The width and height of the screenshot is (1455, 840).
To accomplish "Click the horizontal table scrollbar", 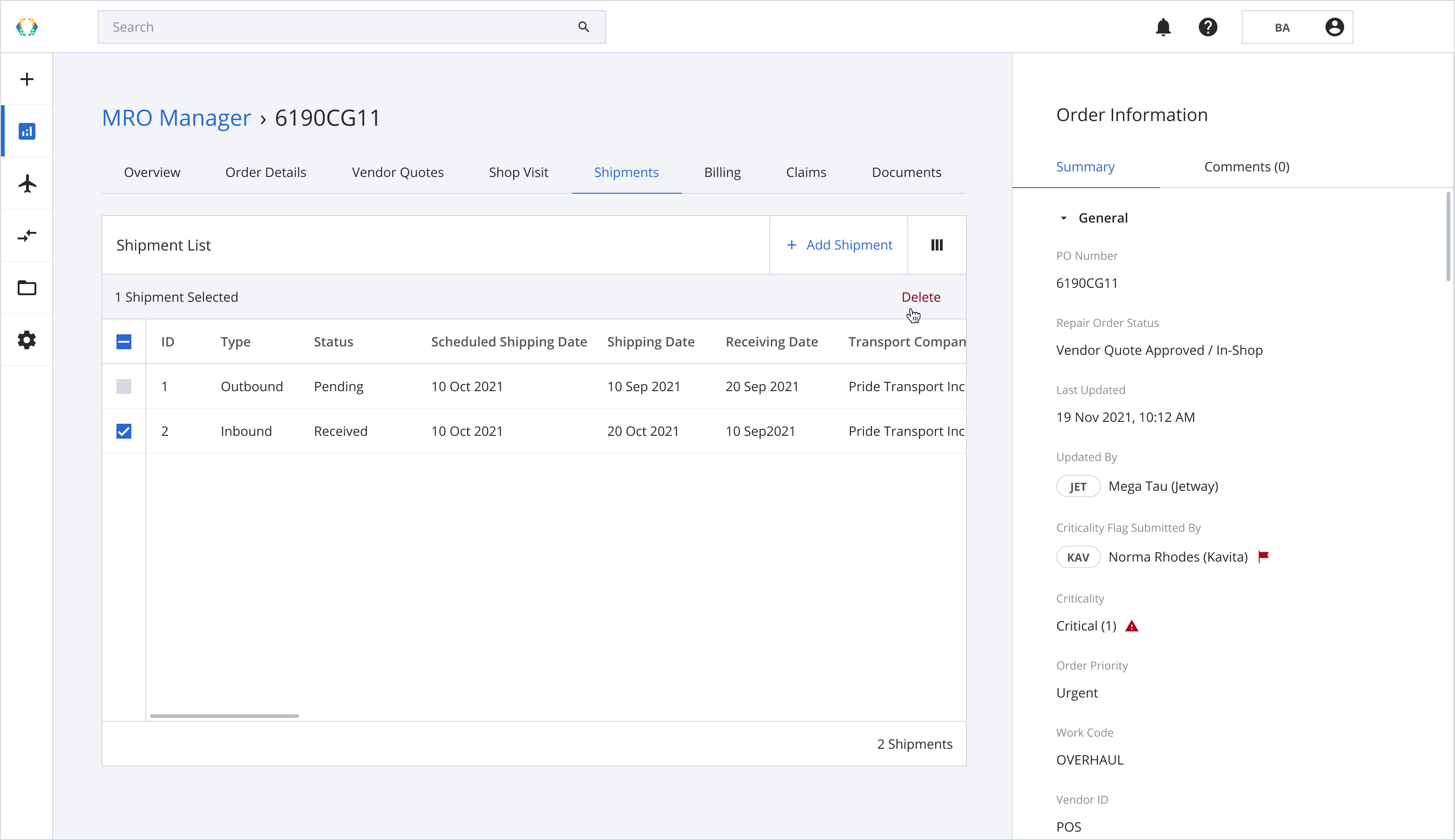I will (x=224, y=716).
